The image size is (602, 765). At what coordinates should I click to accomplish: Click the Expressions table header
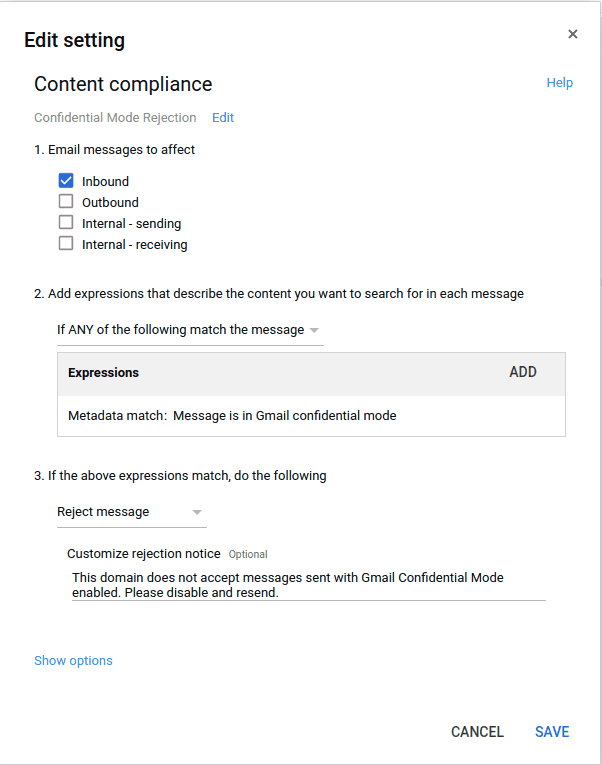[104, 373]
